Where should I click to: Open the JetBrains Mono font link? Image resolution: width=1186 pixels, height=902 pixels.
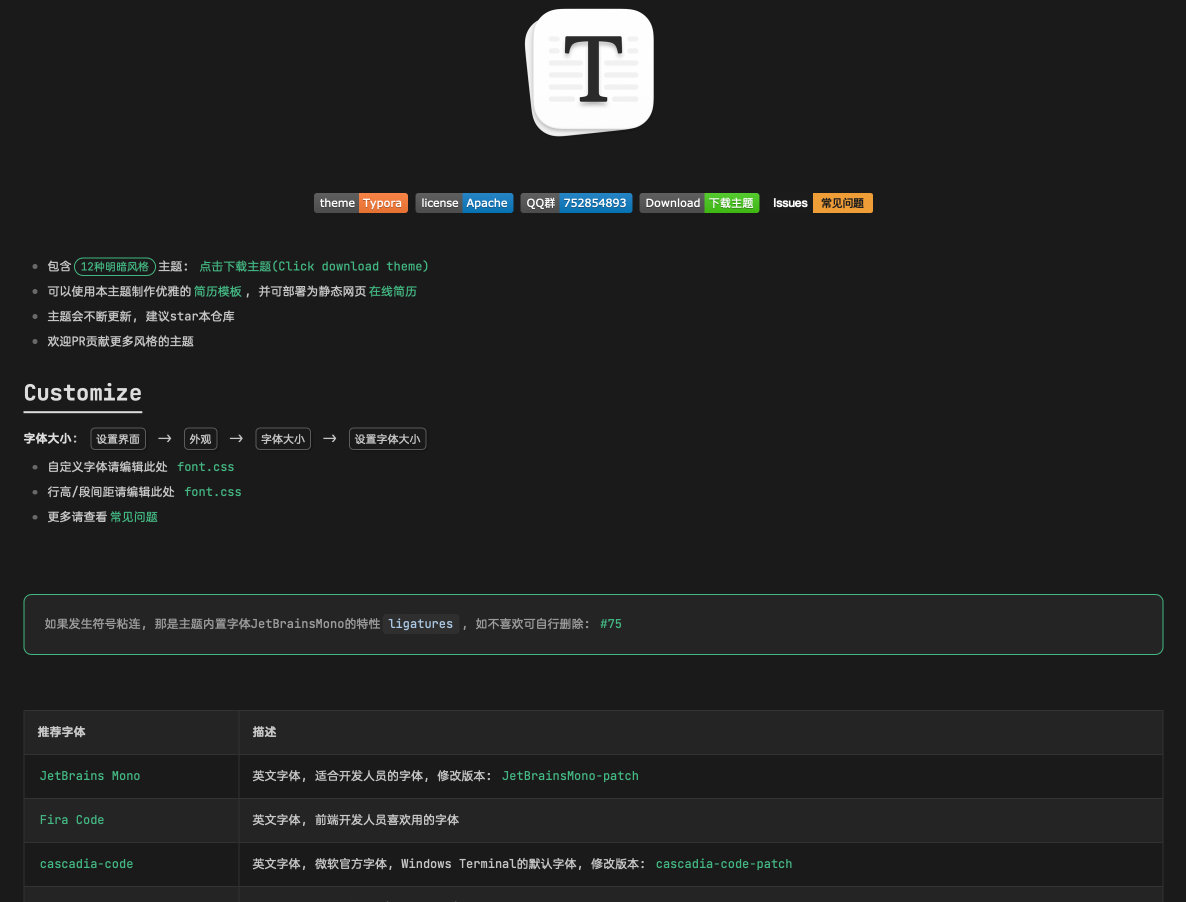[89, 775]
